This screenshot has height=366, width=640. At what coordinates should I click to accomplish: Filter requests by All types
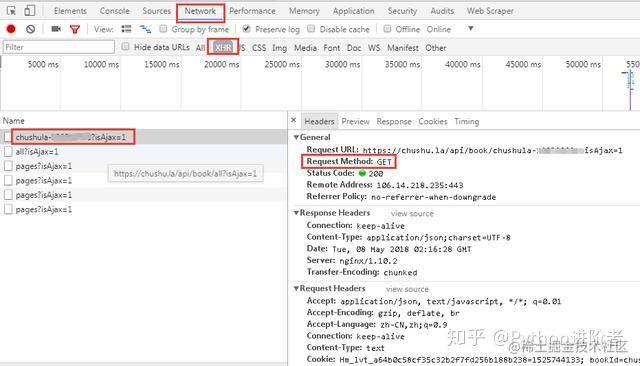pos(200,48)
